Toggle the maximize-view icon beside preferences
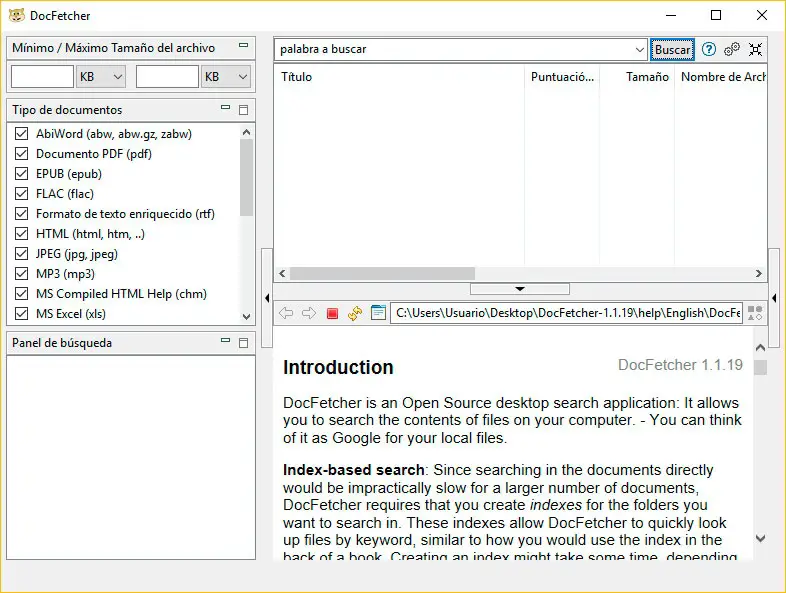The height and width of the screenshot is (593, 786). (x=755, y=49)
